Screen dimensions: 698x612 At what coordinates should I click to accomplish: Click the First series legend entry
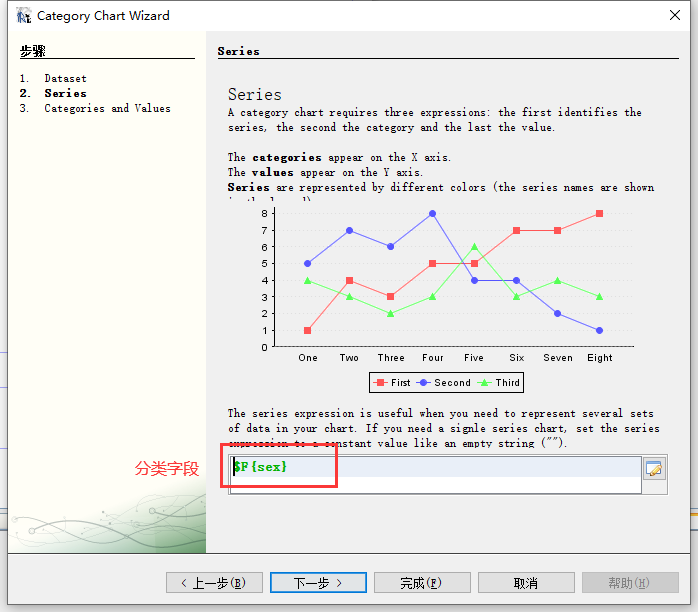pyautogui.click(x=391, y=383)
